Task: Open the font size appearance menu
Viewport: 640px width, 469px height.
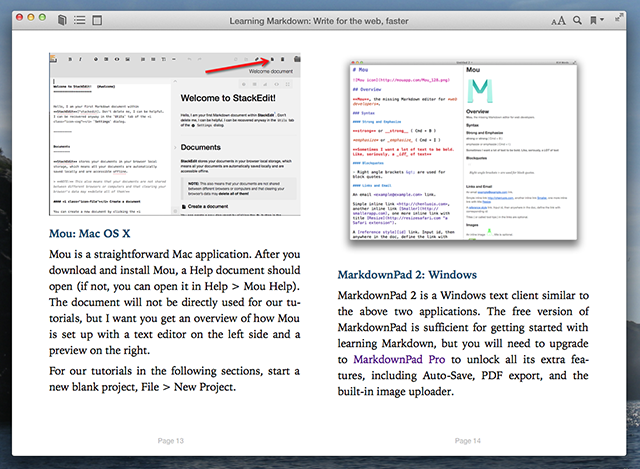Action: point(558,20)
